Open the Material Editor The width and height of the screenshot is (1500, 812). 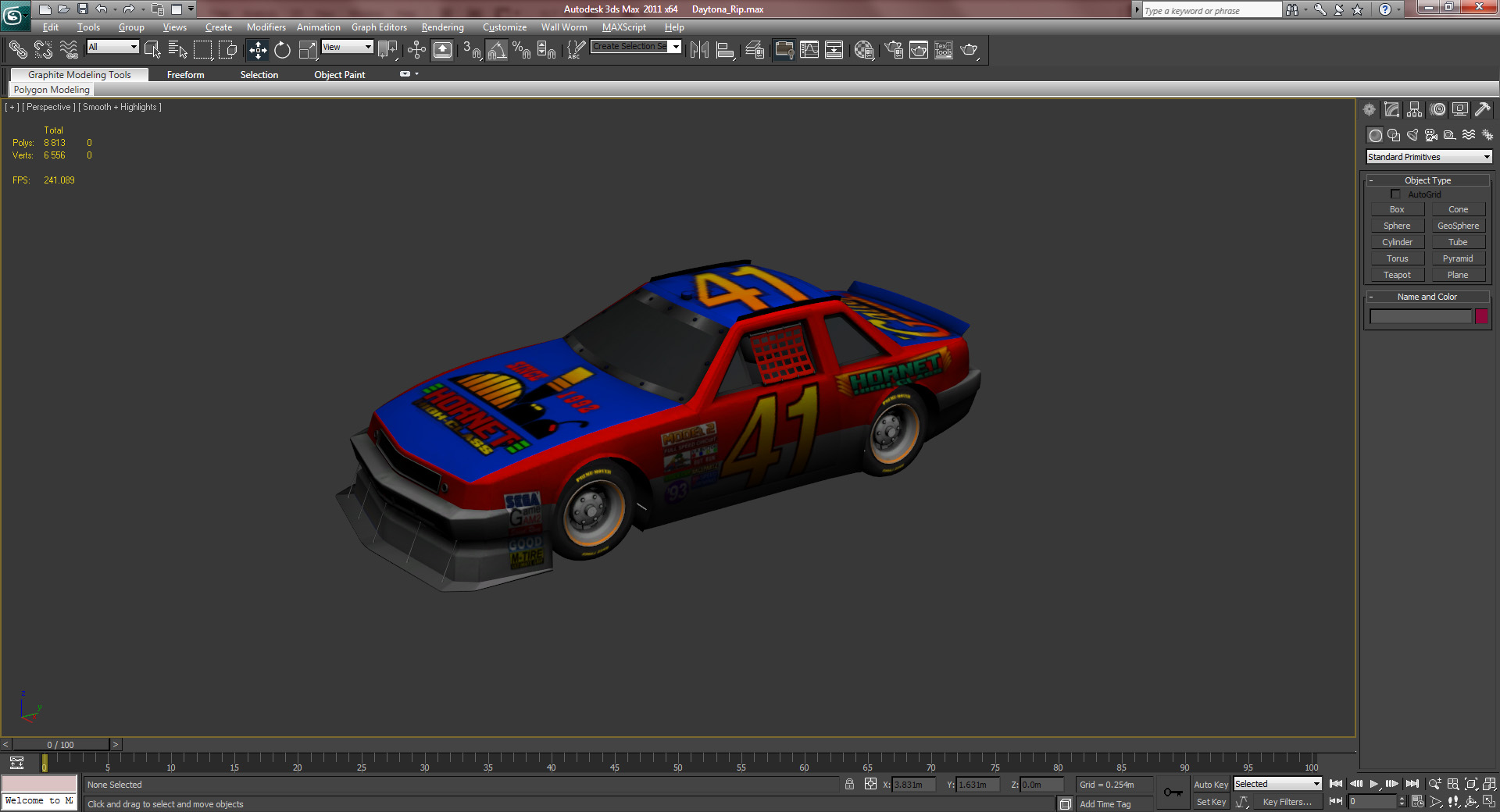point(864,50)
